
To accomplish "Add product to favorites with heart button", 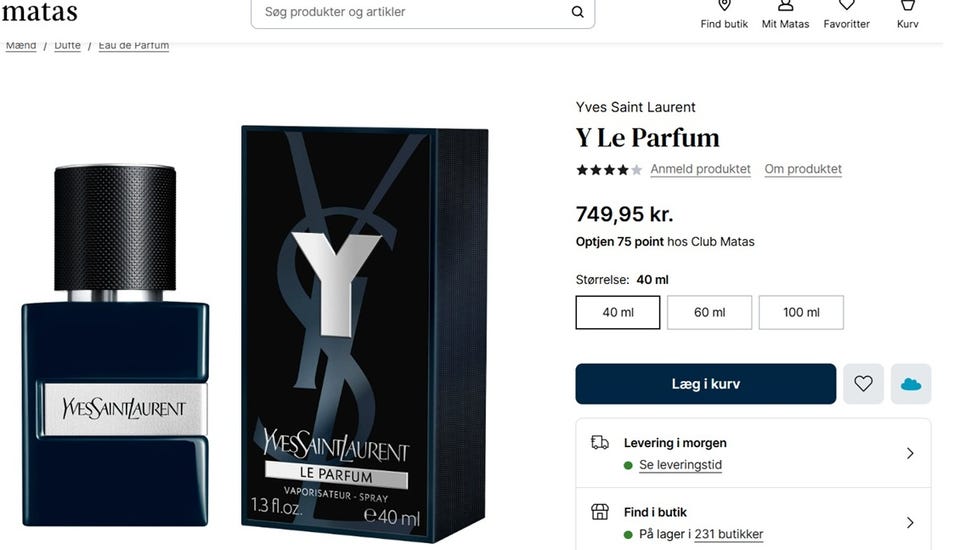I will 863,384.
